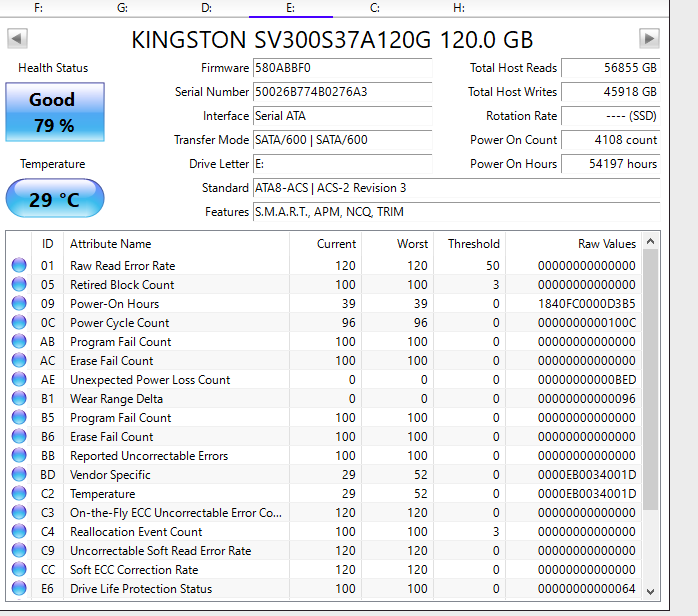
Task: Click the Features field
Action: [456, 212]
